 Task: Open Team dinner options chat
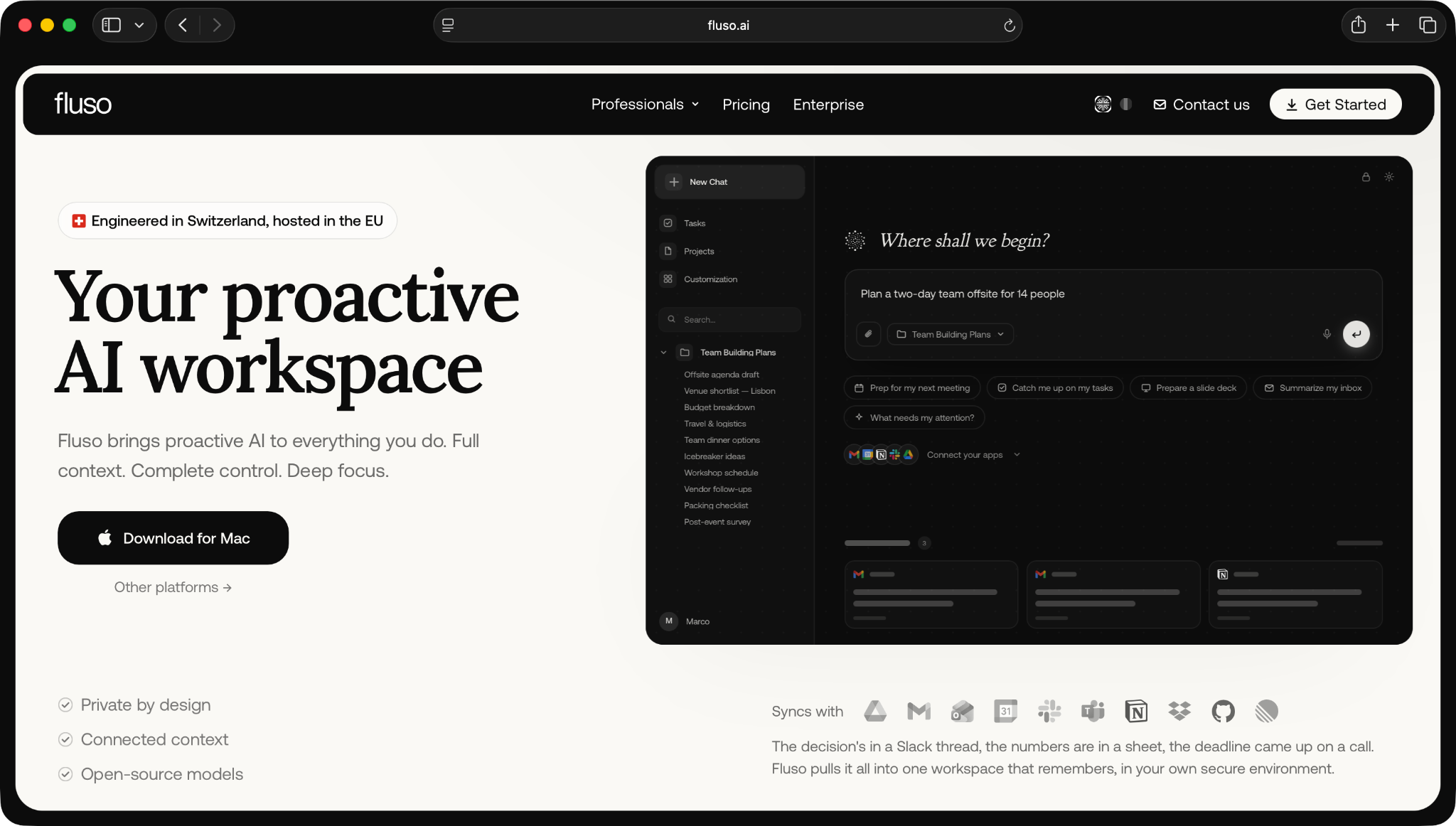722,440
